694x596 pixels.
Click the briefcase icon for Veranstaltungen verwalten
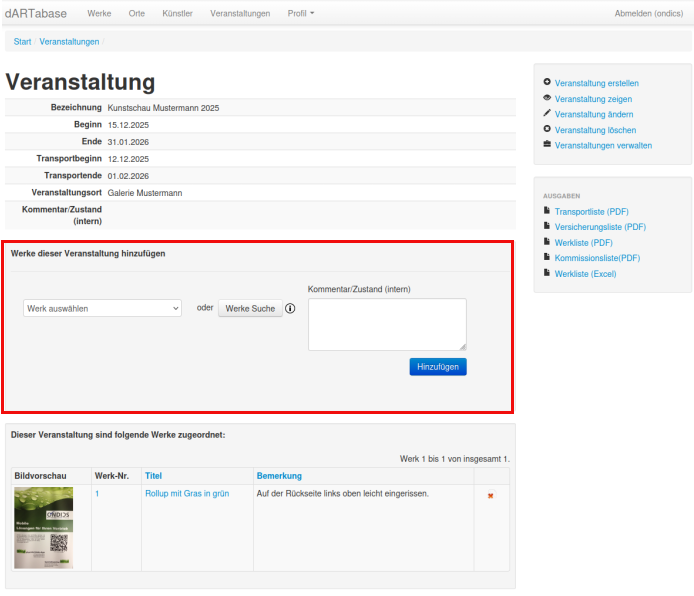[546, 145]
